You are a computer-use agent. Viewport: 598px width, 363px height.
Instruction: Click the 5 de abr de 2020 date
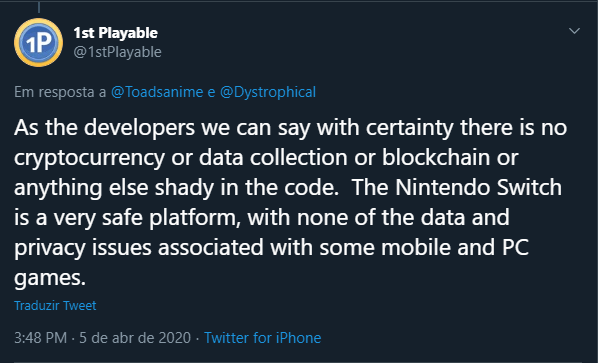pyautogui.click(x=135, y=338)
